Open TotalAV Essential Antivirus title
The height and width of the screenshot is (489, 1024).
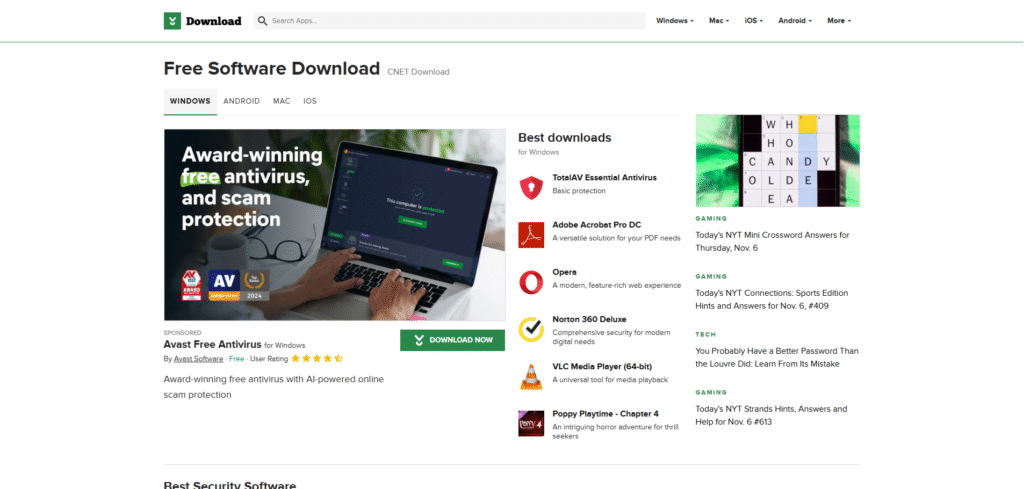(605, 178)
